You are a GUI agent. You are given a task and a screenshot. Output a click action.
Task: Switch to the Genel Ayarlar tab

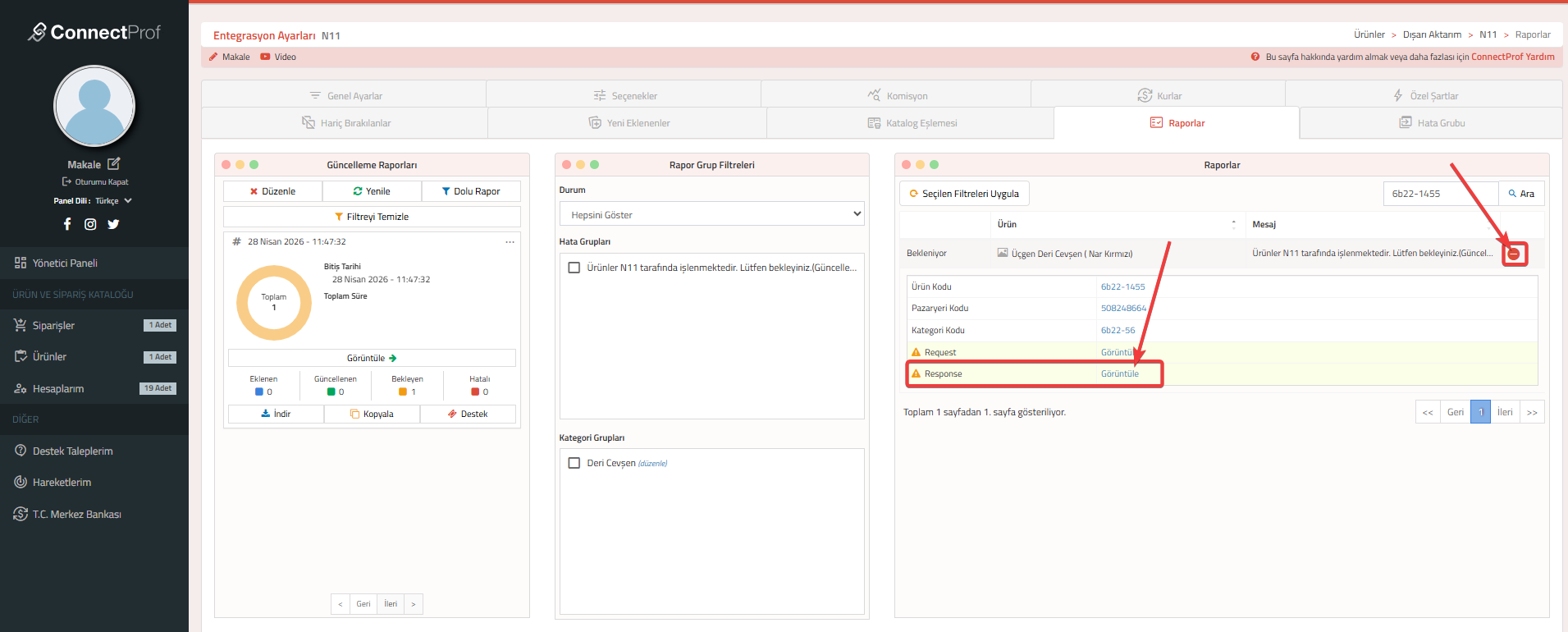click(345, 96)
